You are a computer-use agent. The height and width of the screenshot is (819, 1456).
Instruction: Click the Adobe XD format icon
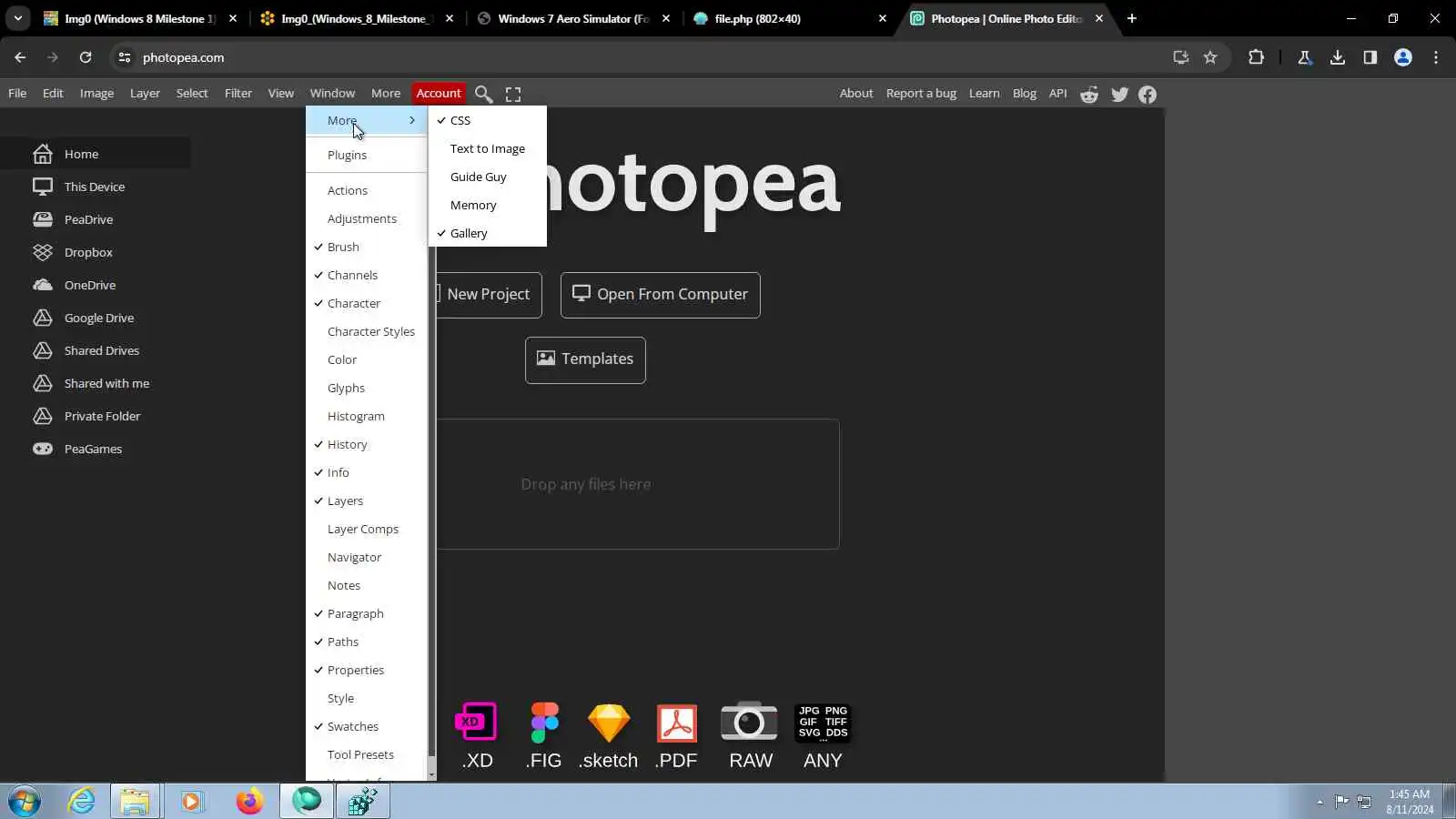coord(476,723)
